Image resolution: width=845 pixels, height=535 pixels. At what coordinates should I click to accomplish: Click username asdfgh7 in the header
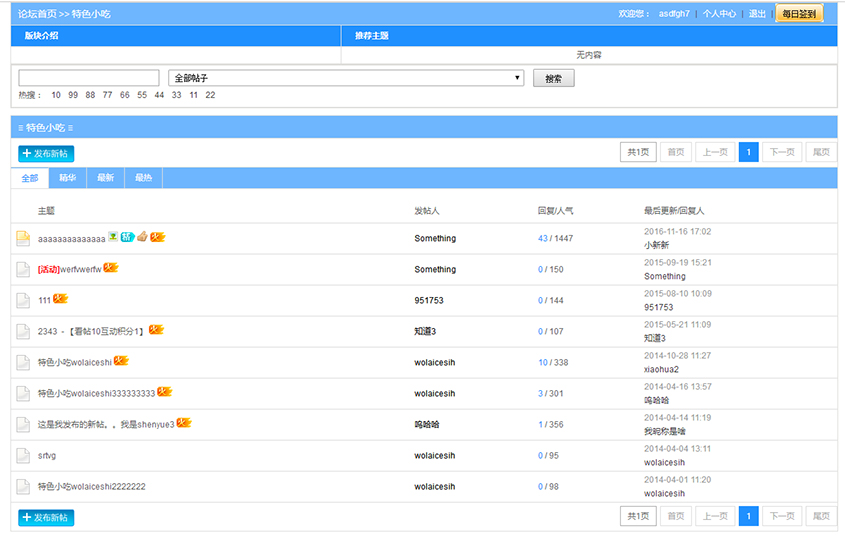pyautogui.click(x=674, y=13)
